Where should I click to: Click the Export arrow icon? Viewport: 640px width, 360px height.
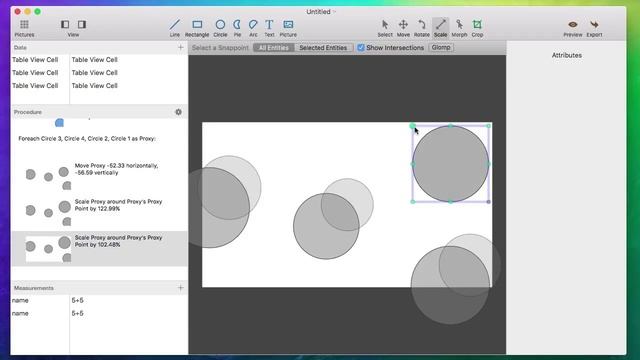point(594,24)
